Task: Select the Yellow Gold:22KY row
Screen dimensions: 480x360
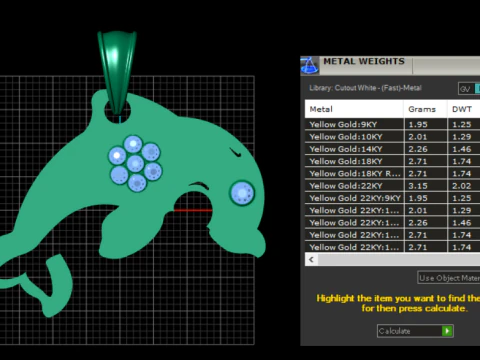Action: [x=392, y=186]
